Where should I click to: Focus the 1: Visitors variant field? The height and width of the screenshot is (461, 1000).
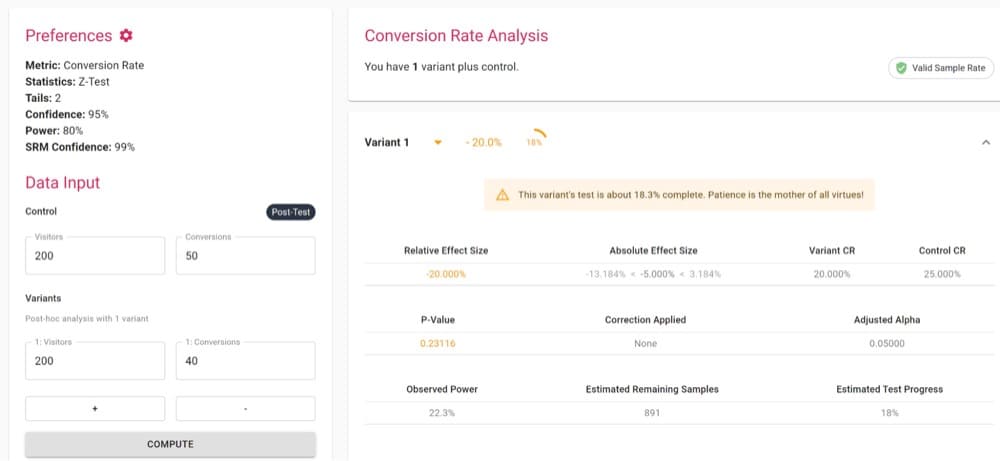coord(95,360)
